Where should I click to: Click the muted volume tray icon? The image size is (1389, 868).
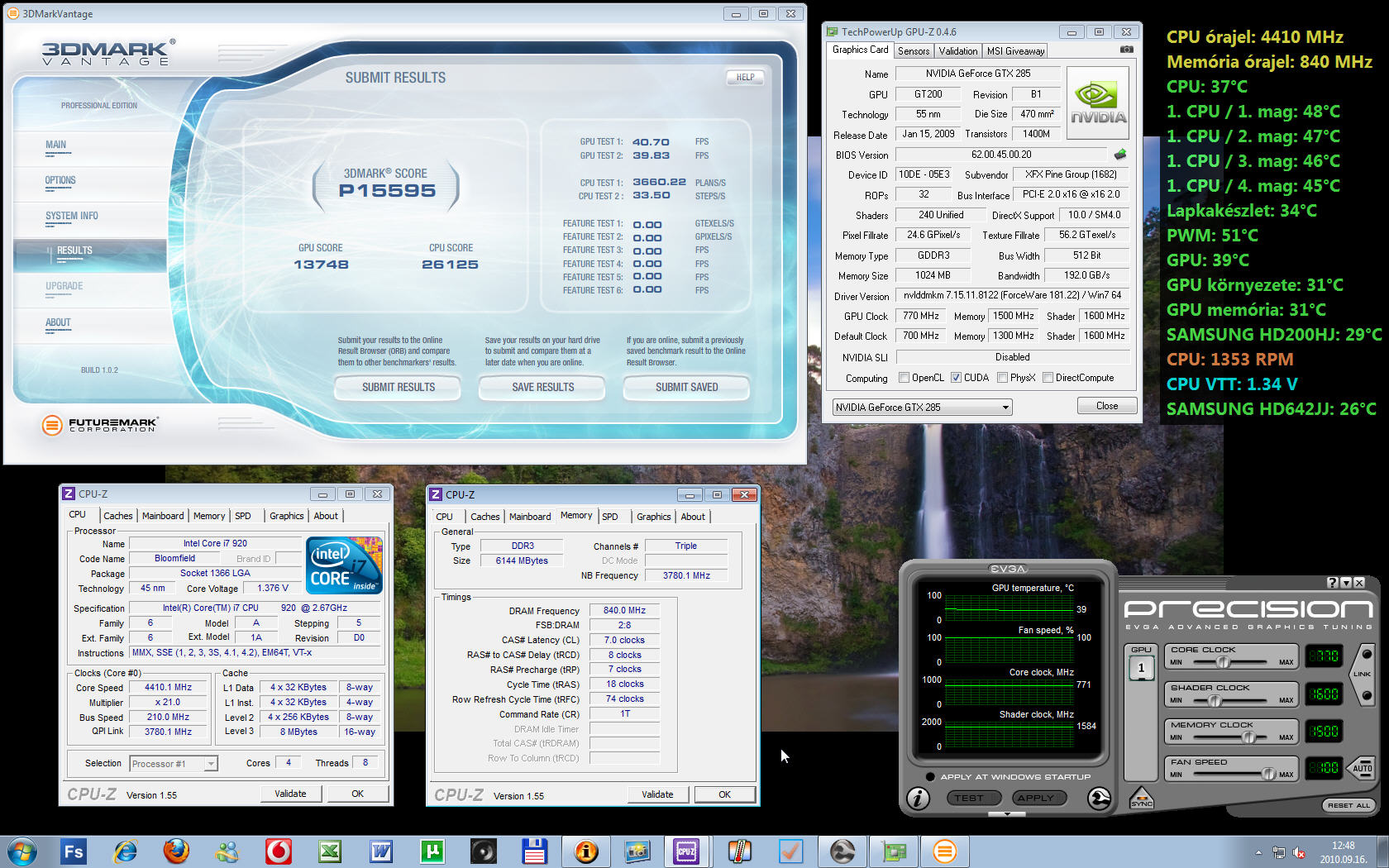(1299, 852)
